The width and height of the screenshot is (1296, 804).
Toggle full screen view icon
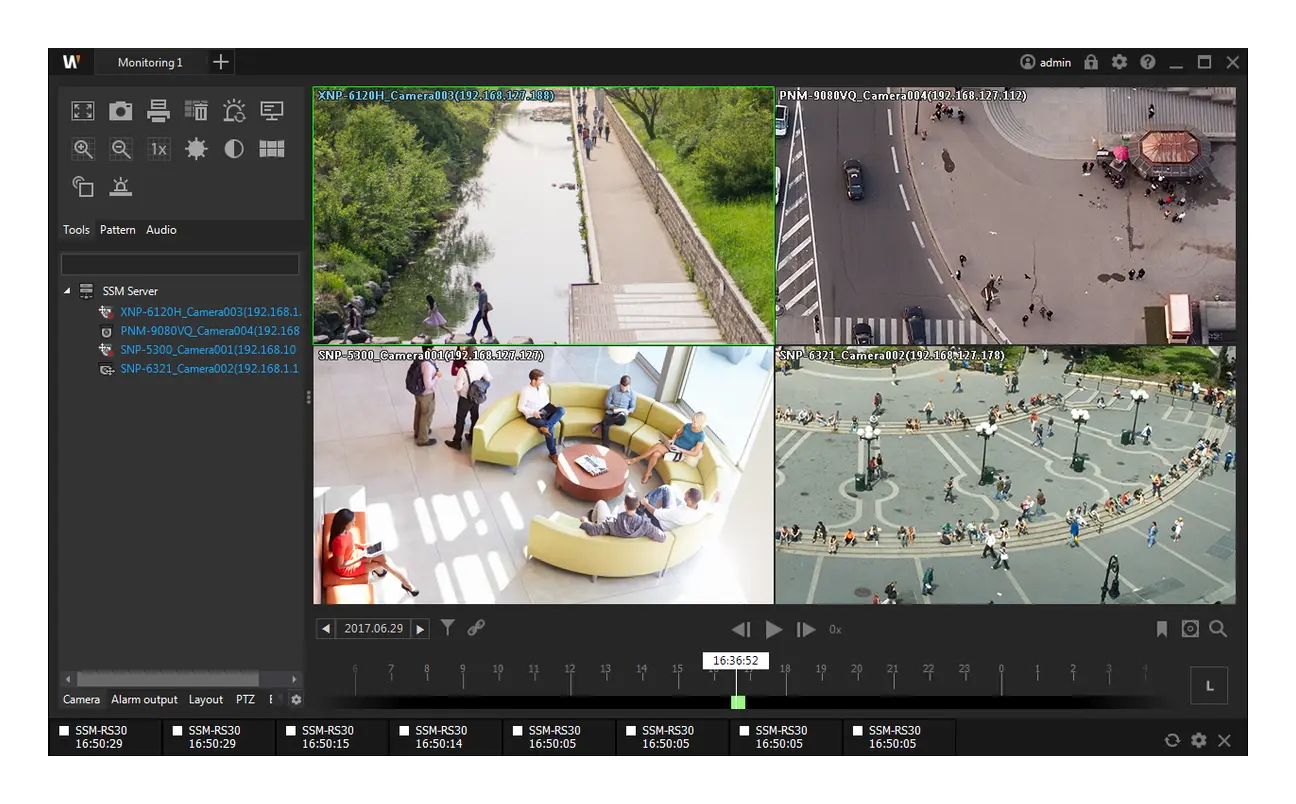(83, 111)
